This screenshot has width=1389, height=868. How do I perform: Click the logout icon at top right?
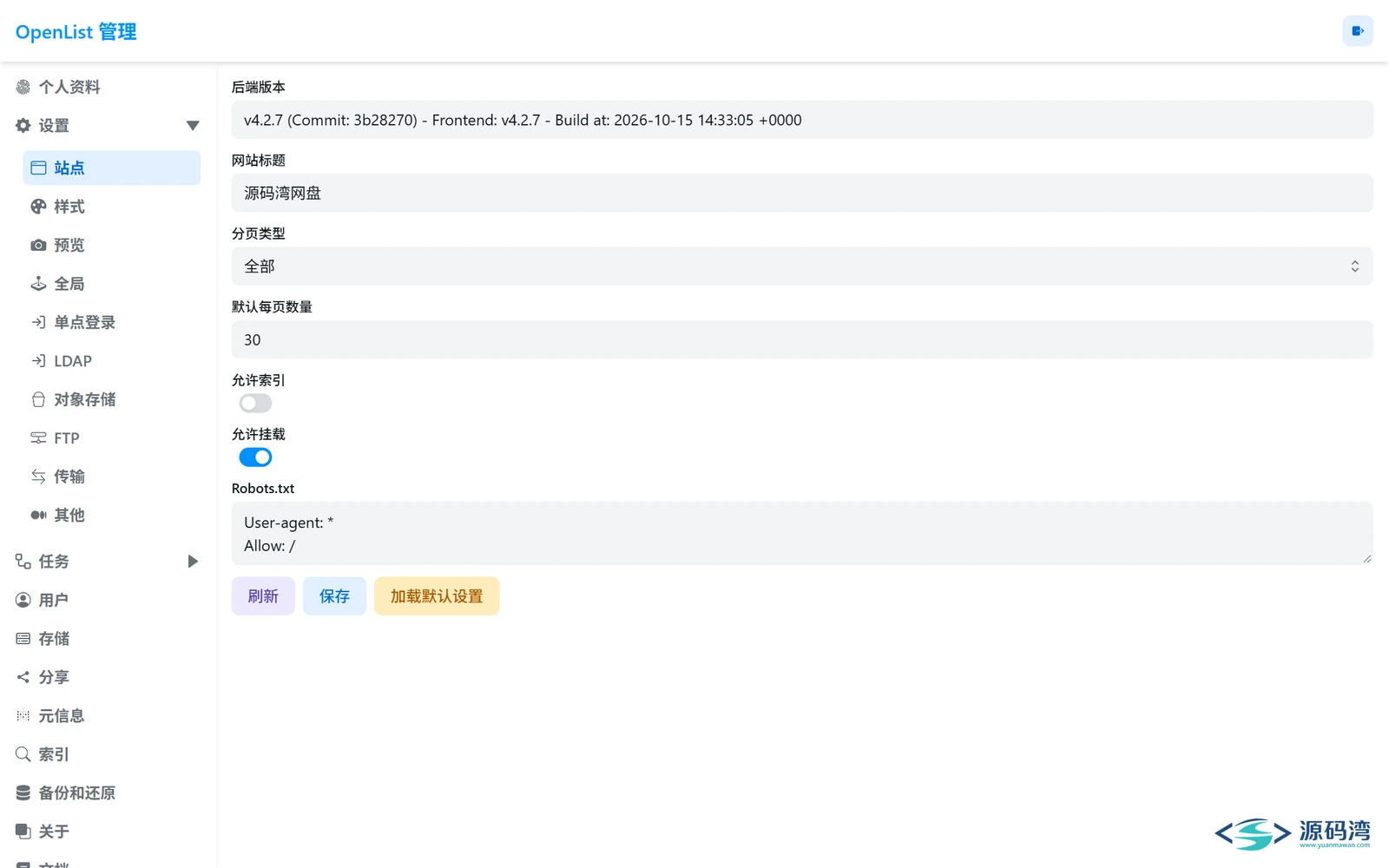[x=1358, y=31]
